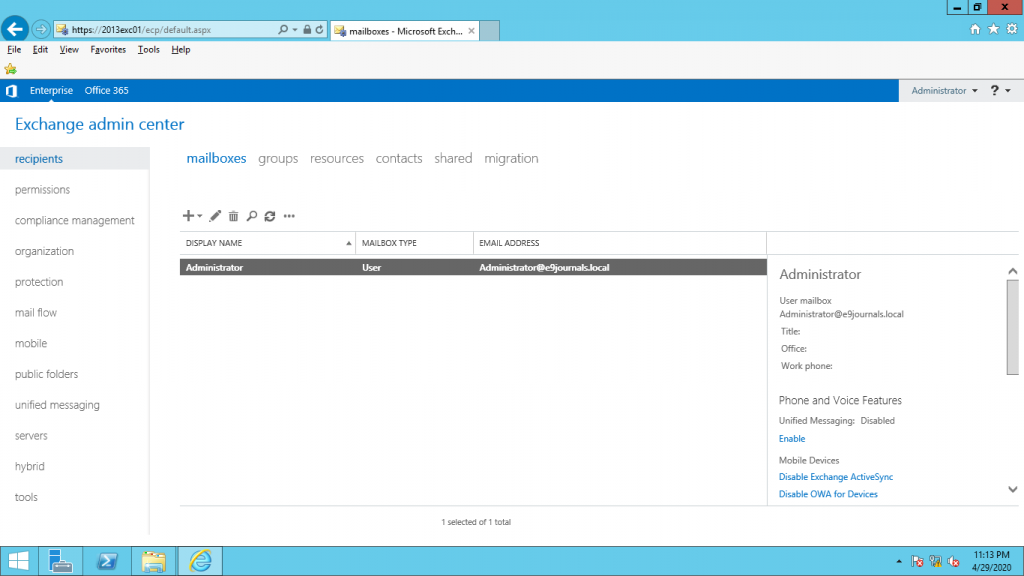Click the browser Home icon

975,29
